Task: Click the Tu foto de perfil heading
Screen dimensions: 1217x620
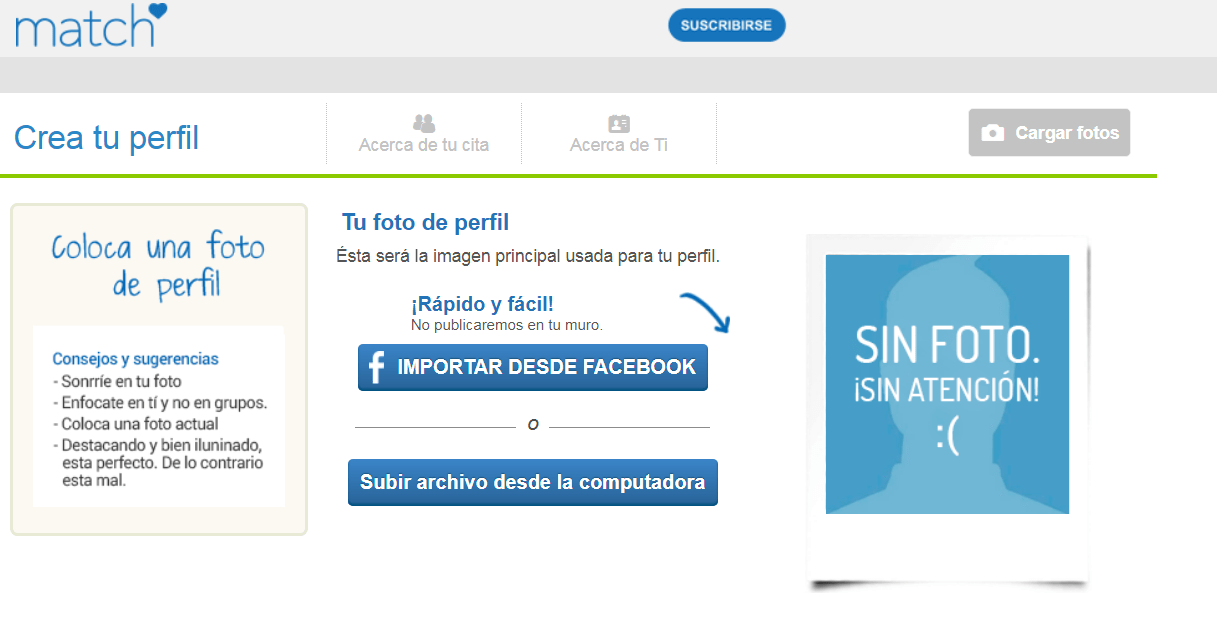Action: [426, 222]
